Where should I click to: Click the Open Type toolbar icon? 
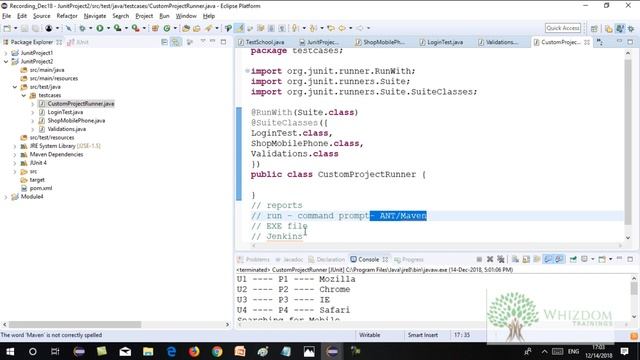[186, 28]
